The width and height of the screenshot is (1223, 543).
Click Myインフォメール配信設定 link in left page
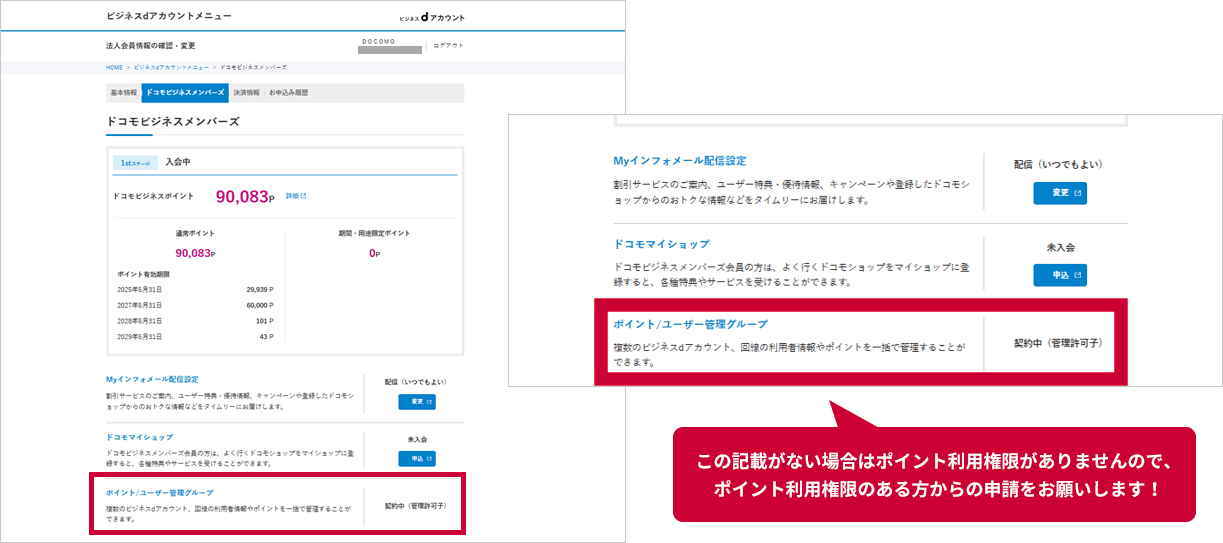point(152,380)
